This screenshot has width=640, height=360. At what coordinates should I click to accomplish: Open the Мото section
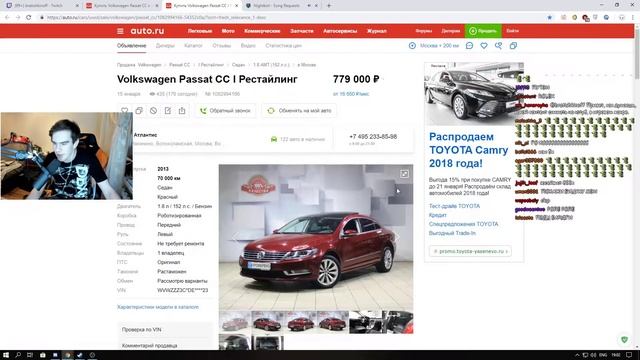[x=228, y=31]
